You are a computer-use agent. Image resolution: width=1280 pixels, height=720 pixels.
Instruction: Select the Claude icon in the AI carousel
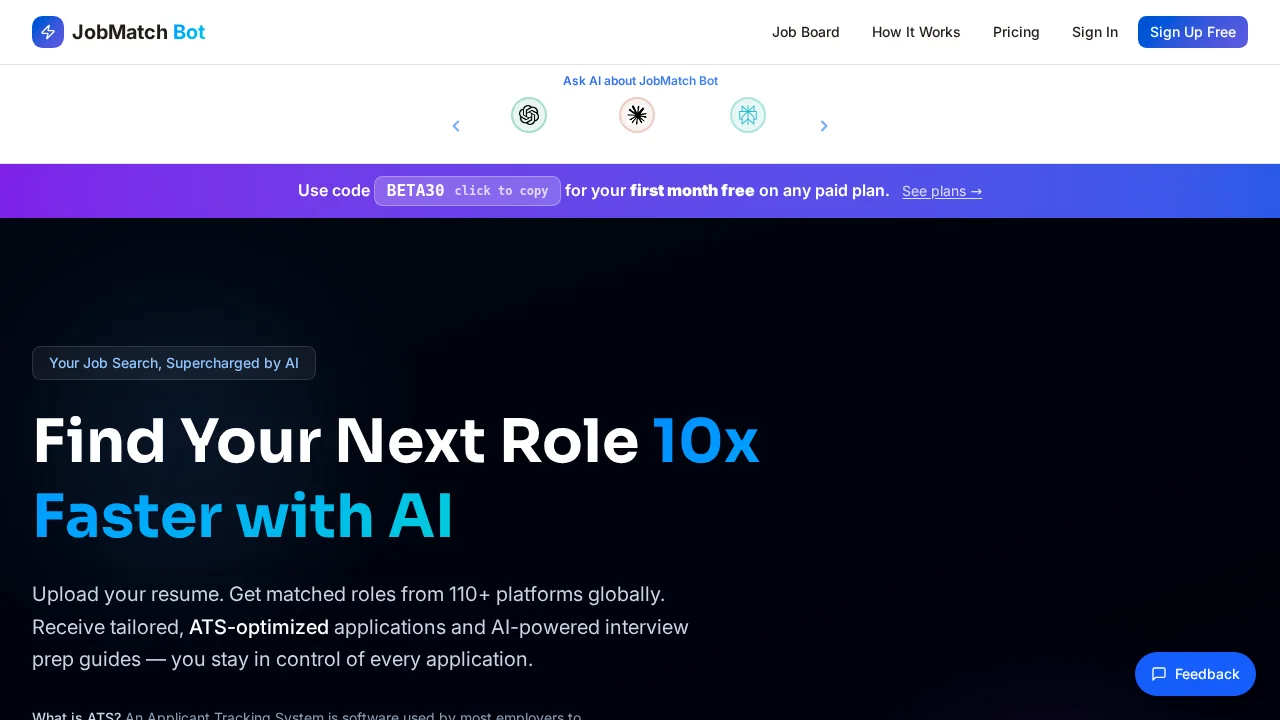point(637,115)
